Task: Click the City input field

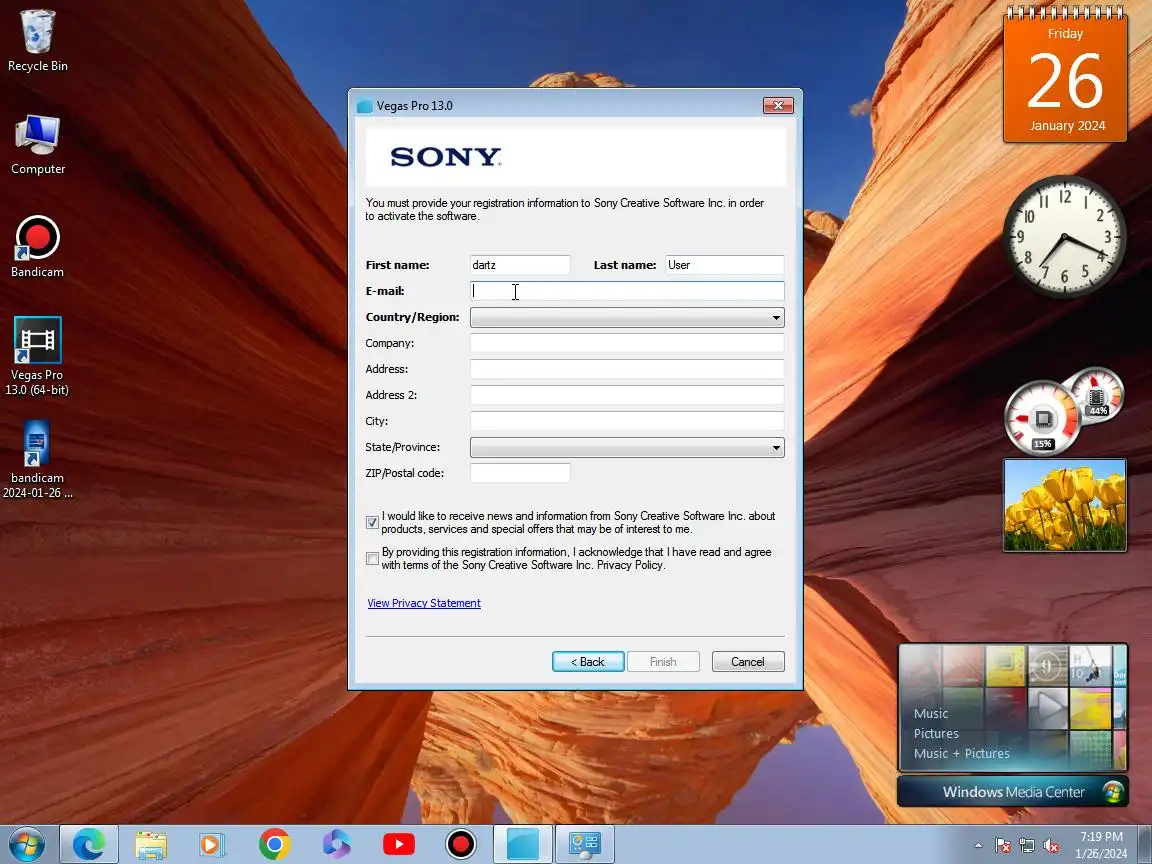Action: (x=627, y=421)
